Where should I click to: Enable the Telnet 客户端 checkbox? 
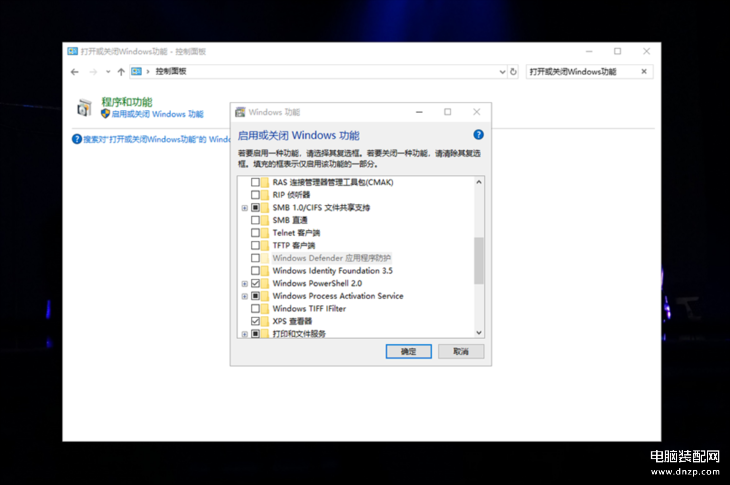click(x=255, y=233)
